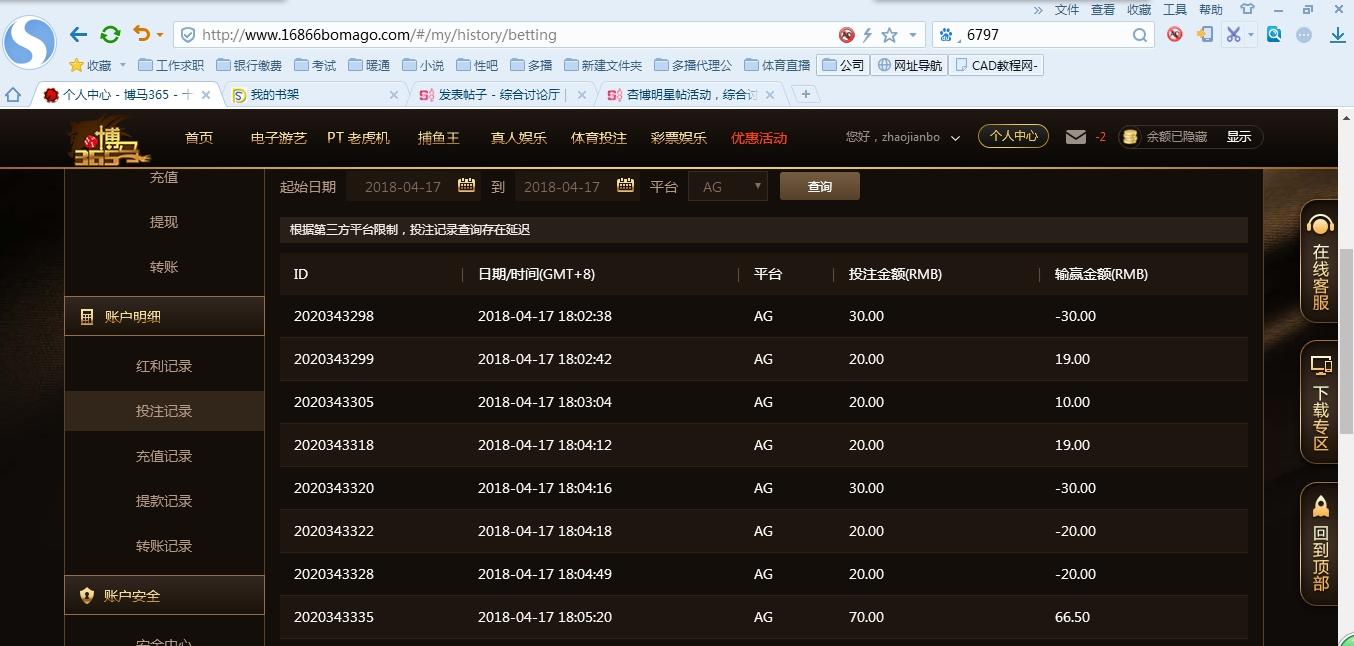Click the green refresh icon
Image resolution: width=1354 pixels, height=646 pixels.
pos(110,35)
